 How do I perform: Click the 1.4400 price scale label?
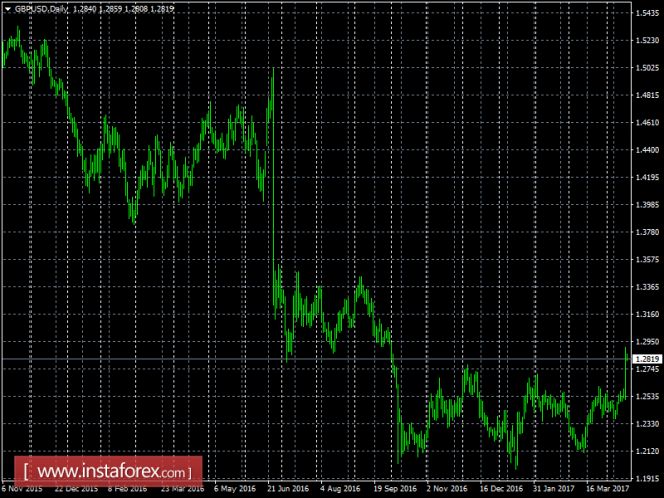647,150
